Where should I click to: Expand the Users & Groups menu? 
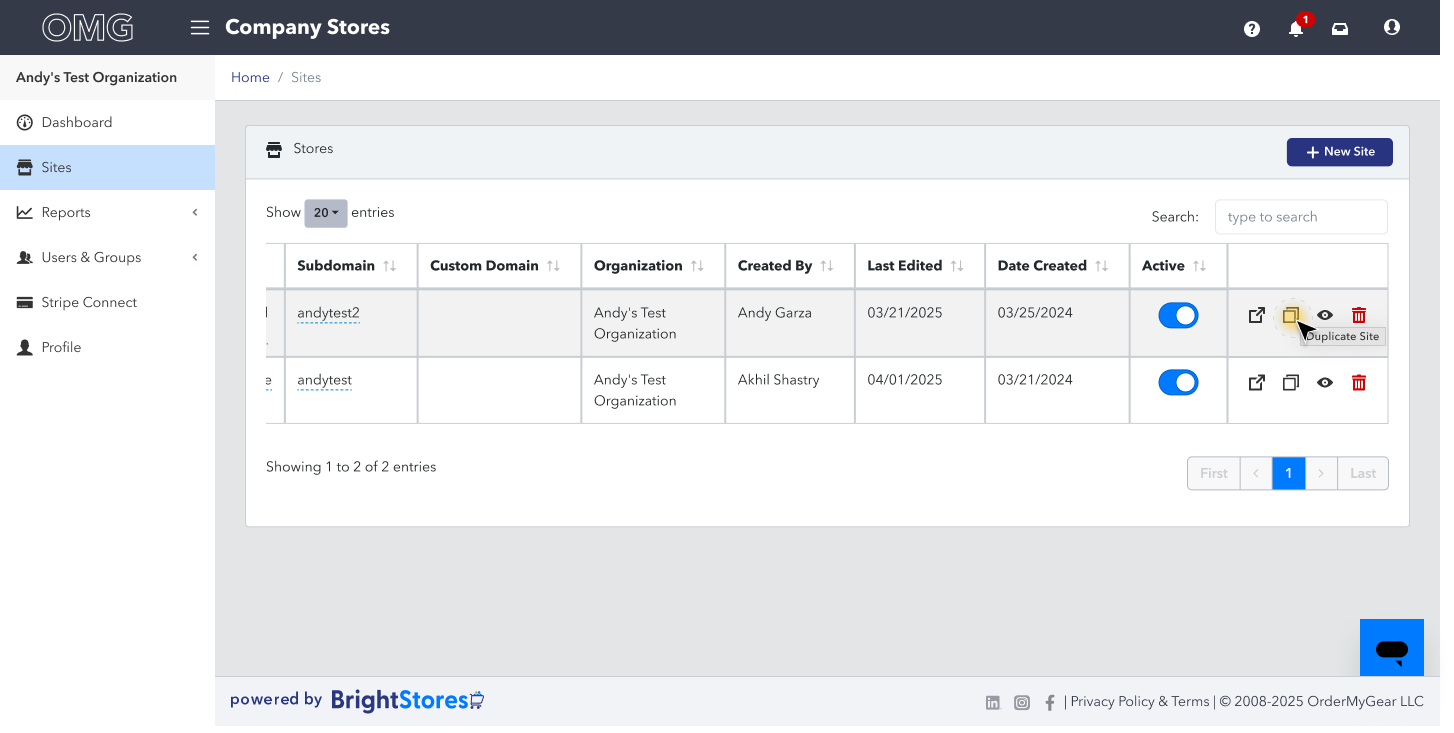click(107, 257)
